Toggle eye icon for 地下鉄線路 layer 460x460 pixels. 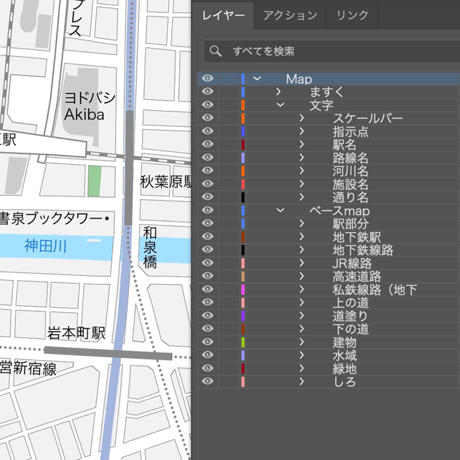click(x=207, y=249)
